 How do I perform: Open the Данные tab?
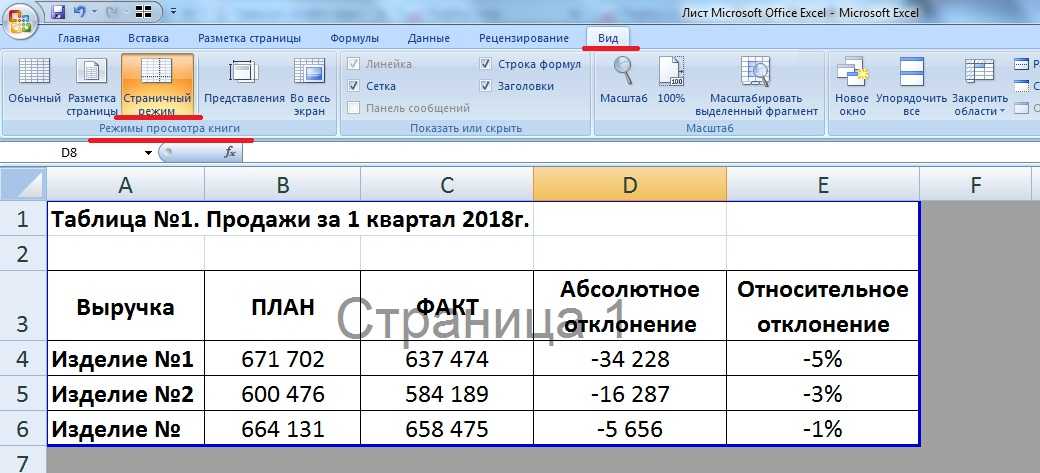429,38
